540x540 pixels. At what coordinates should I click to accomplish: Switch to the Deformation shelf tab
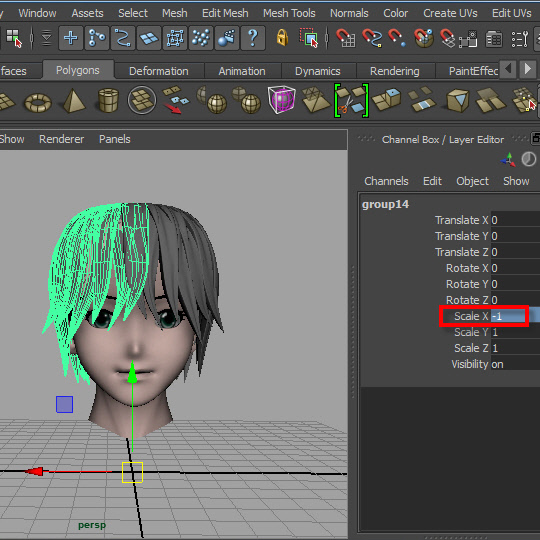pyautogui.click(x=158, y=71)
